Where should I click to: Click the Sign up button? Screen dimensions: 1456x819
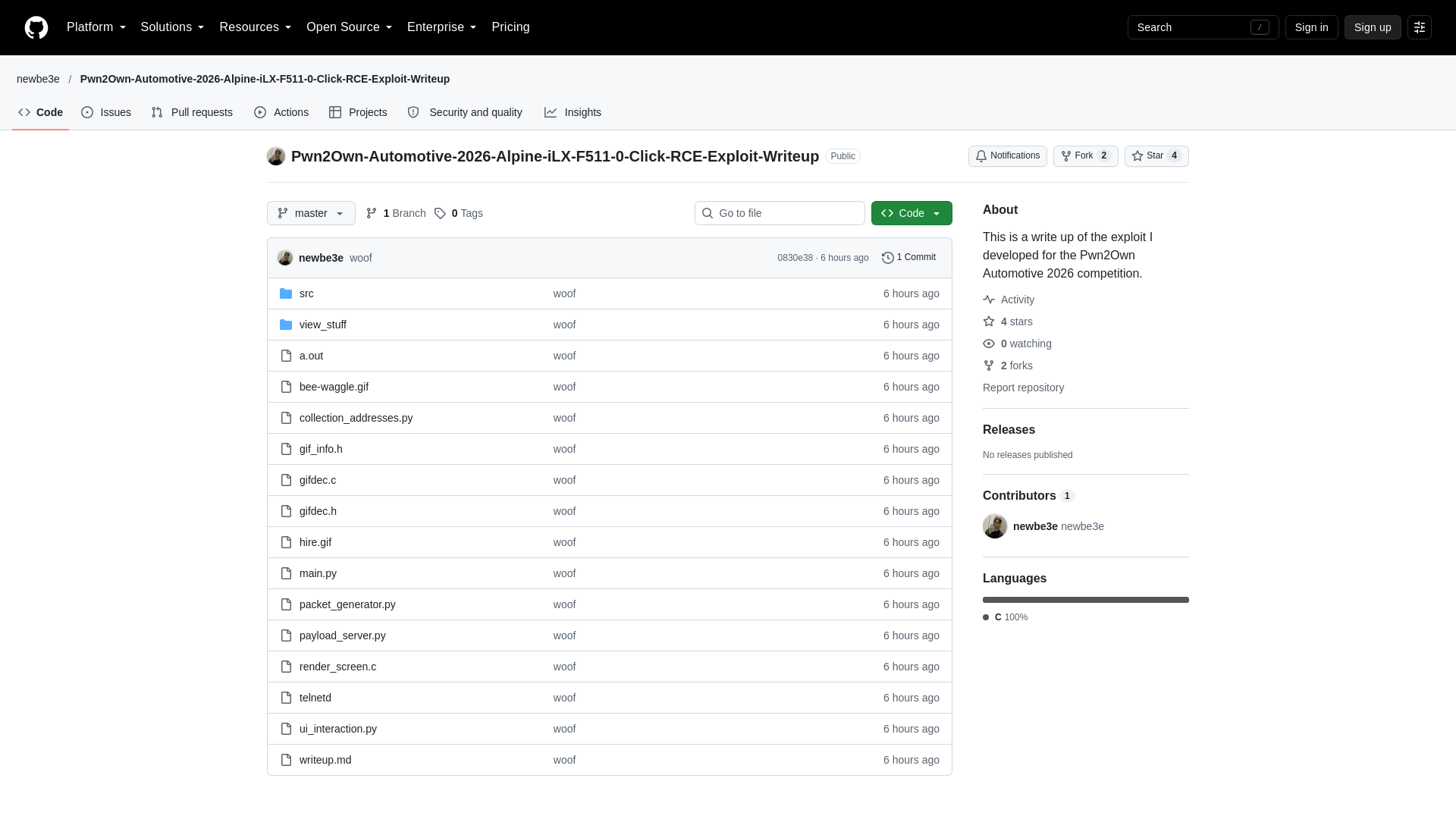click(x=1373, y=27)
